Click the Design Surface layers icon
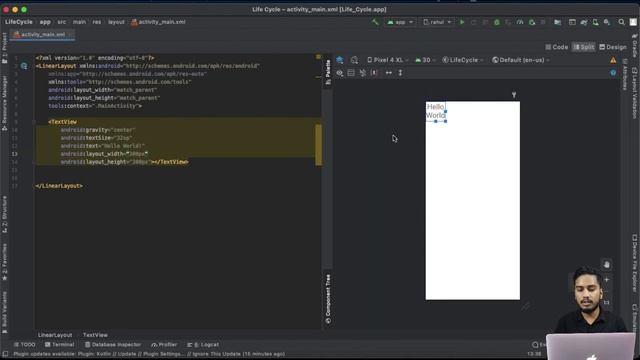 340,60
